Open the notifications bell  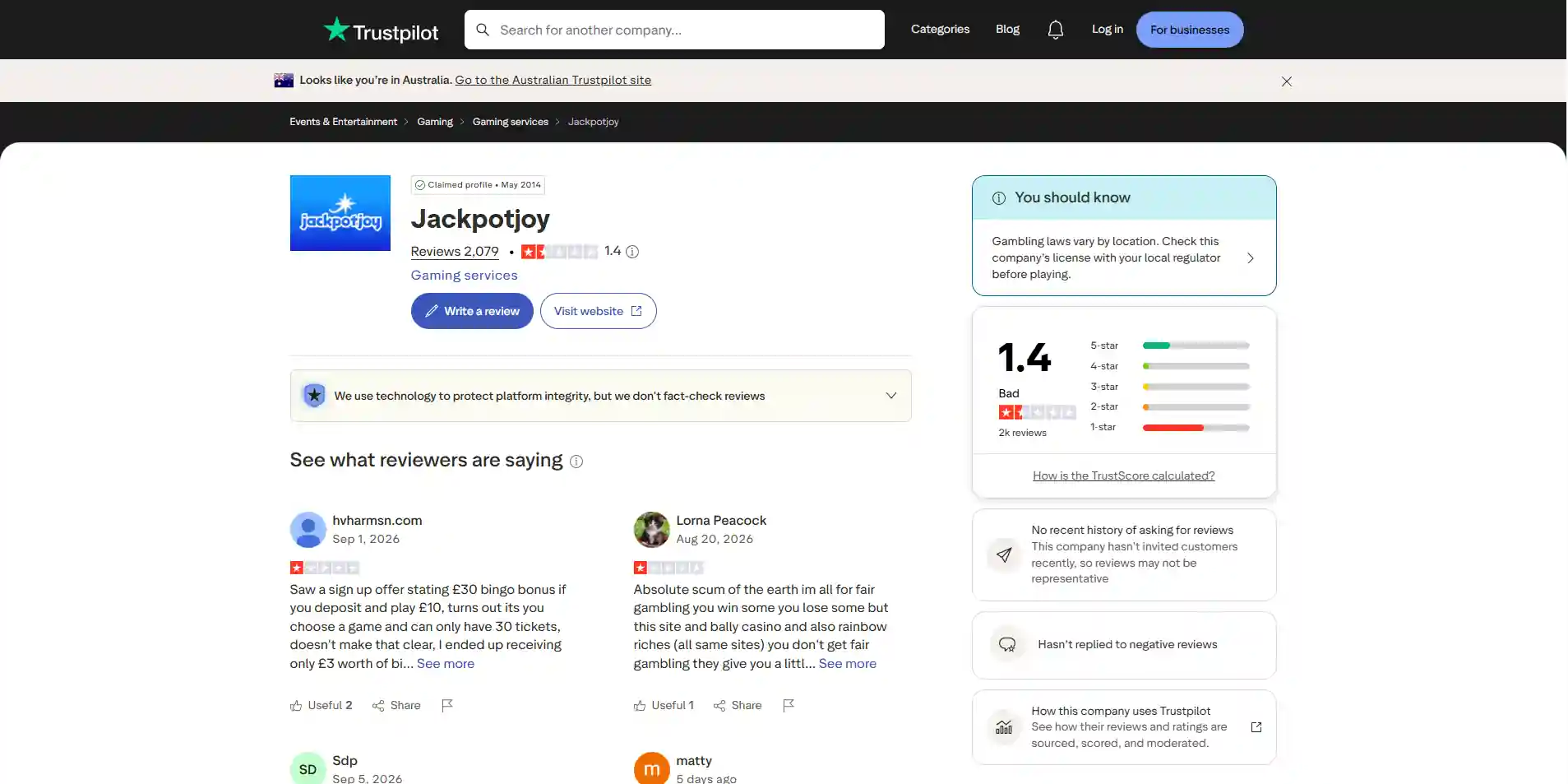1055,30
